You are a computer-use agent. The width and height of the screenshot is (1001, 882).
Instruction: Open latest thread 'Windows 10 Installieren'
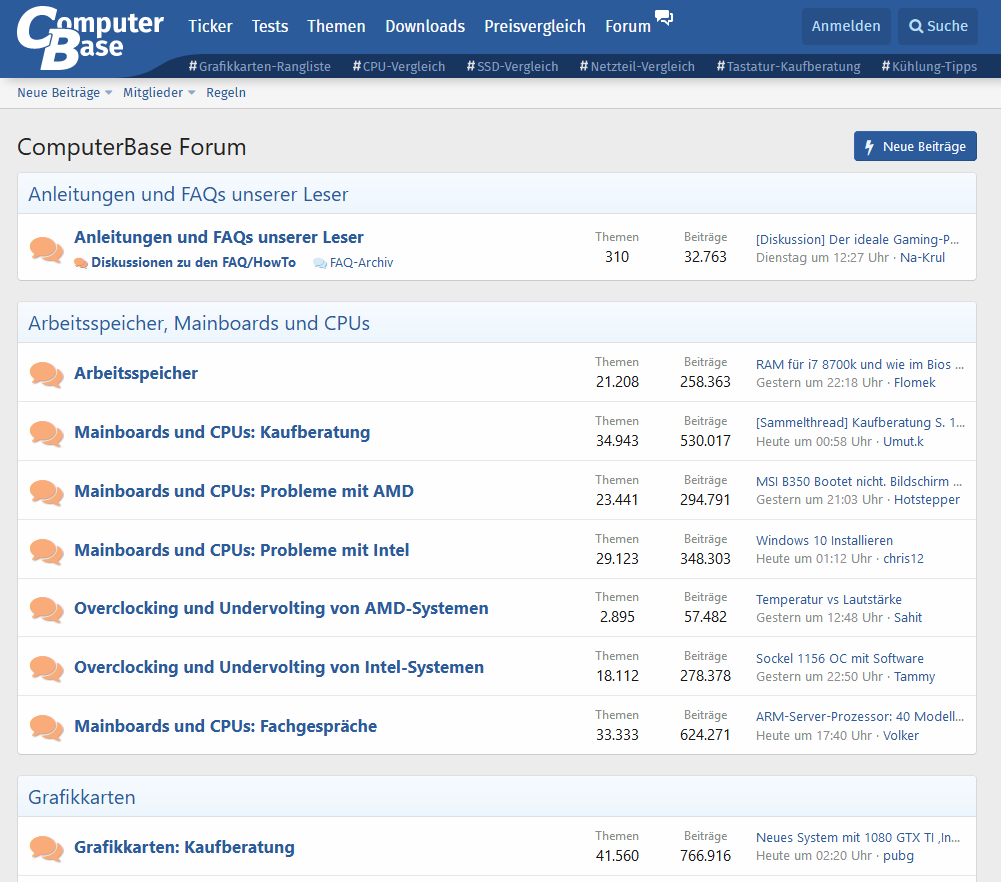pos(824,541)
